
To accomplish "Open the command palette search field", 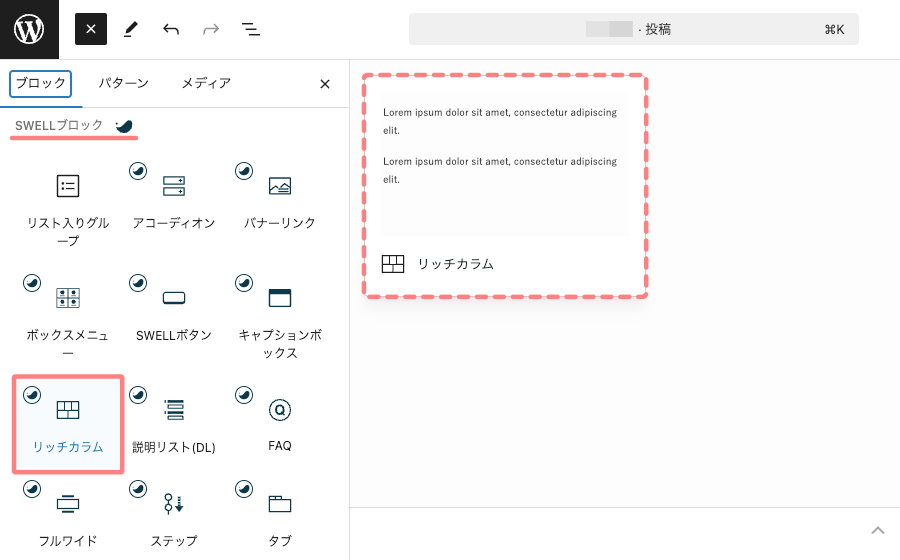I will point(634,29).
